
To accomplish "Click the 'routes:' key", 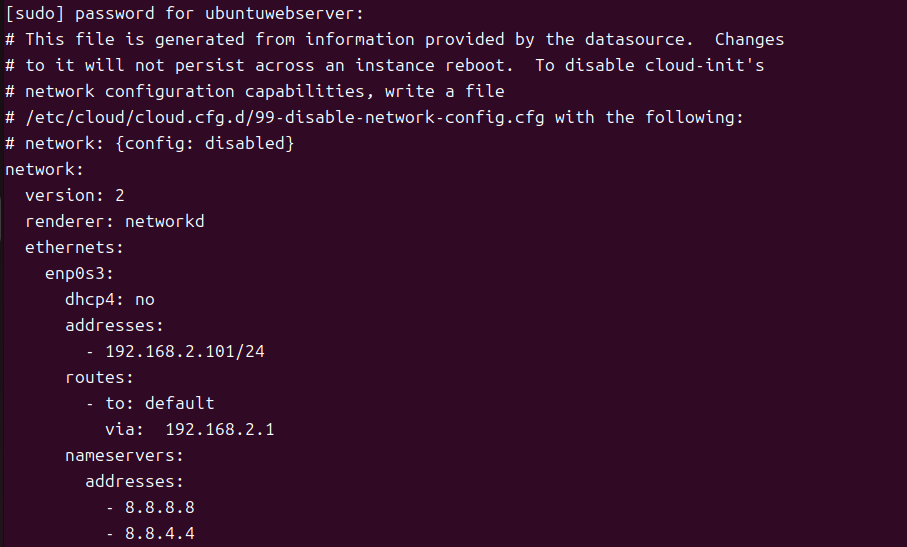I will coord(99,378).
